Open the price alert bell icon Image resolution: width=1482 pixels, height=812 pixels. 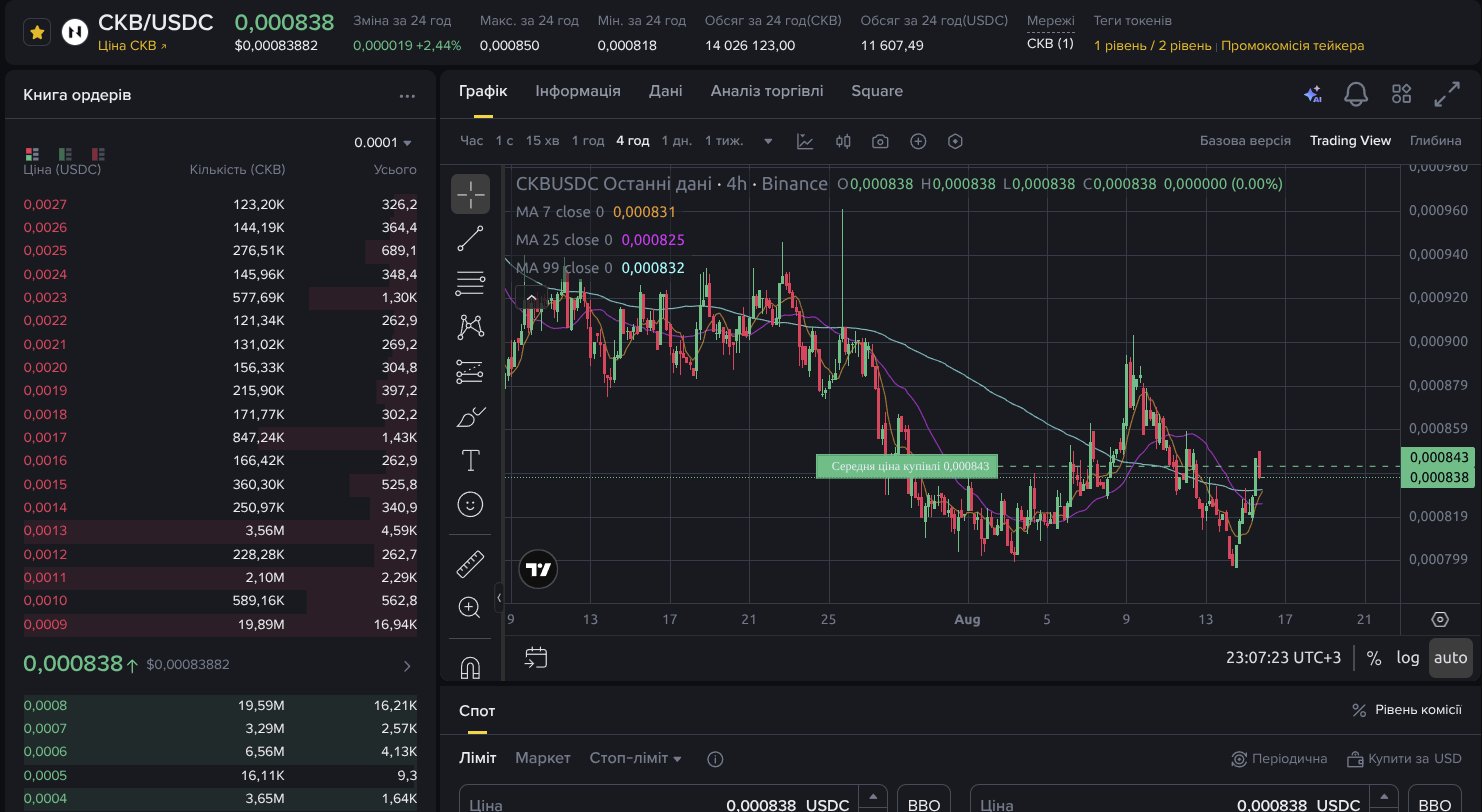pyautogui.click(x=1356, y=94)
